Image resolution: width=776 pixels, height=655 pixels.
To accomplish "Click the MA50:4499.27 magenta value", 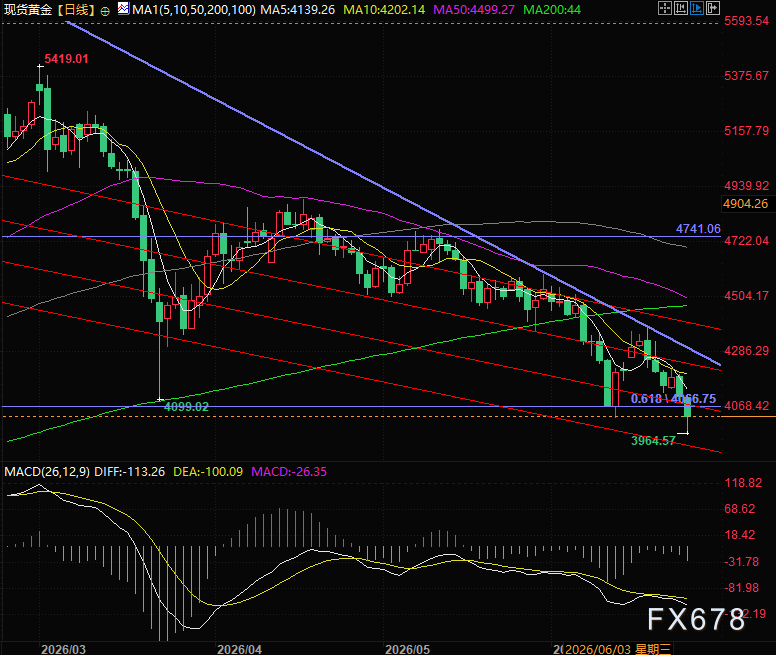I will [x=474, y=9].
